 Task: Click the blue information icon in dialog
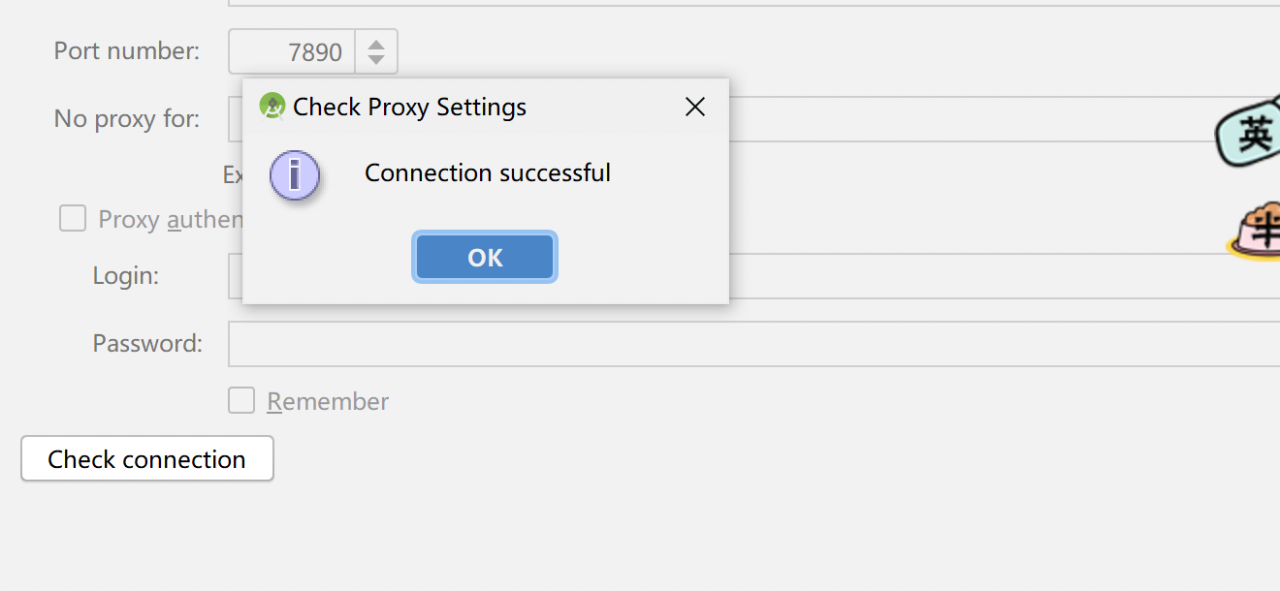(x=294, y=175)
